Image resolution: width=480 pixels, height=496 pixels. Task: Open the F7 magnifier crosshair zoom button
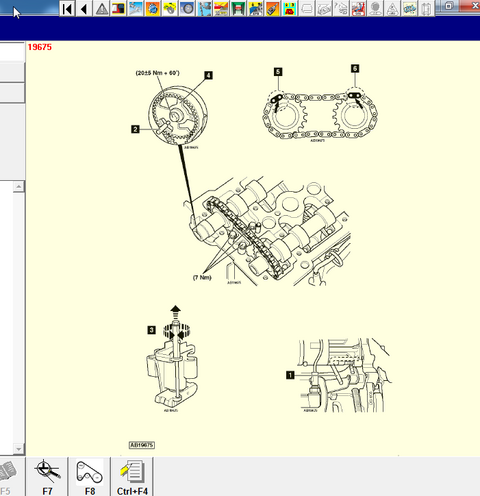point(47,476)
